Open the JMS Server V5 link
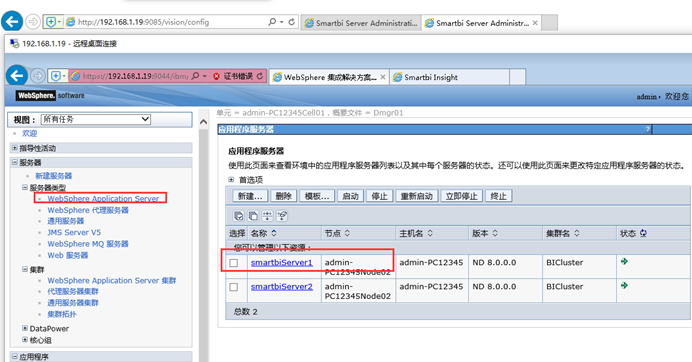 pyautogui.click(x=74, y=232)
